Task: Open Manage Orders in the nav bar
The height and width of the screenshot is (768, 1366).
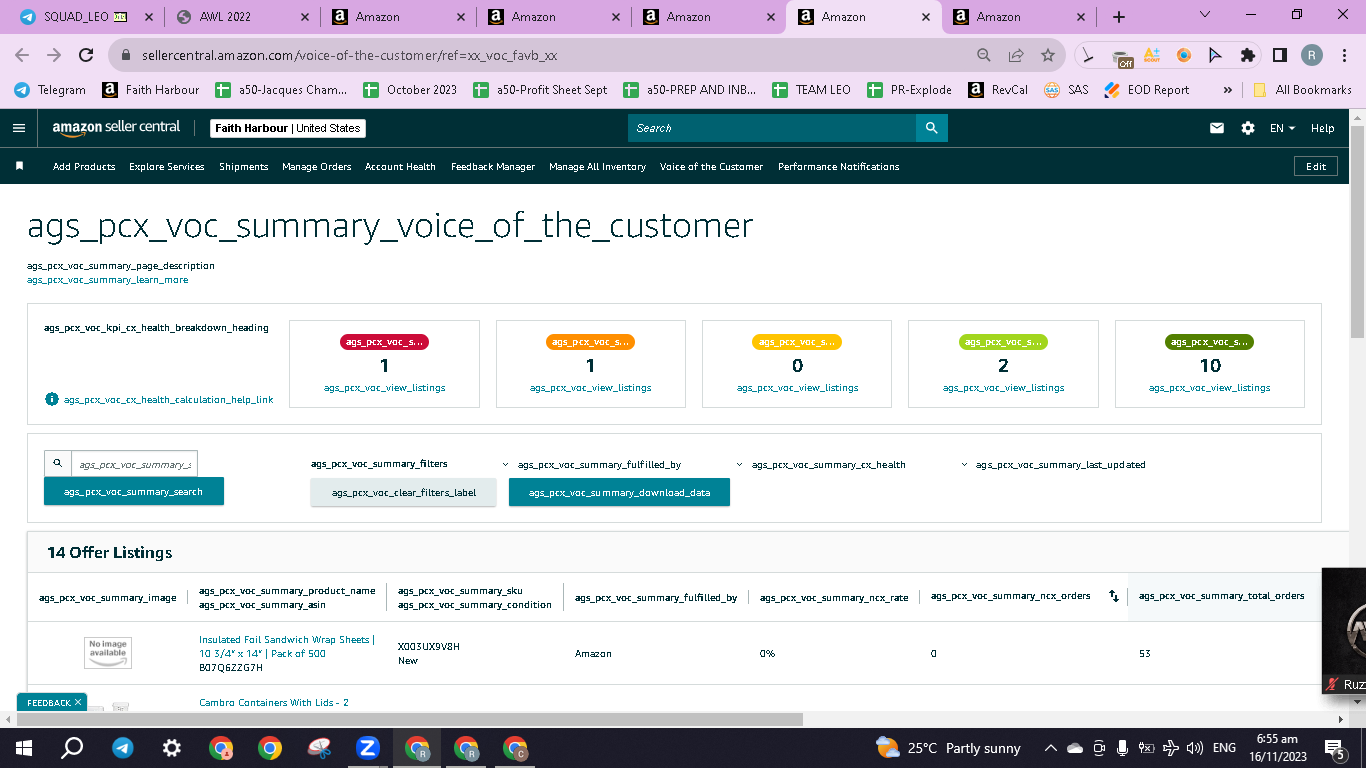Action: 317,166
